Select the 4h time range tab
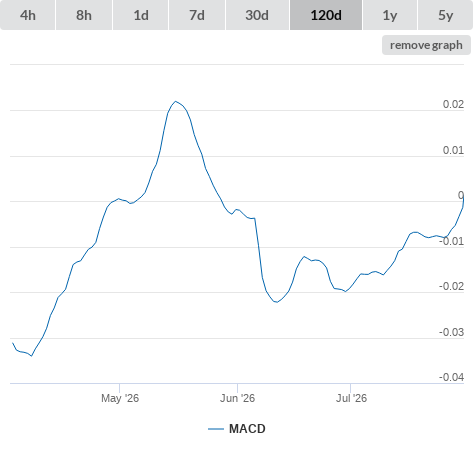474x455 pixels. (x=28, y=15)
